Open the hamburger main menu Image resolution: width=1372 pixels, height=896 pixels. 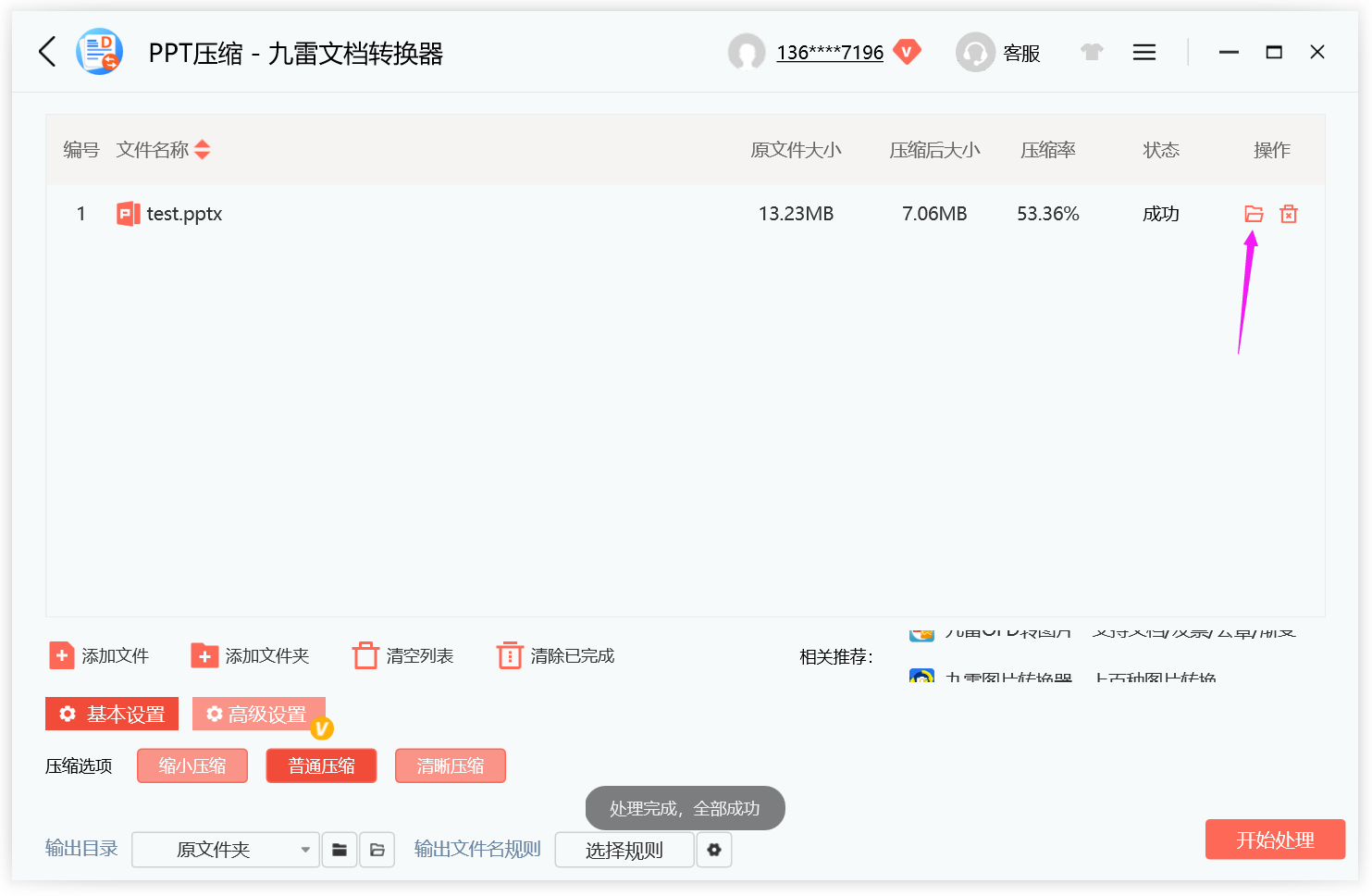coord(1144,52)
